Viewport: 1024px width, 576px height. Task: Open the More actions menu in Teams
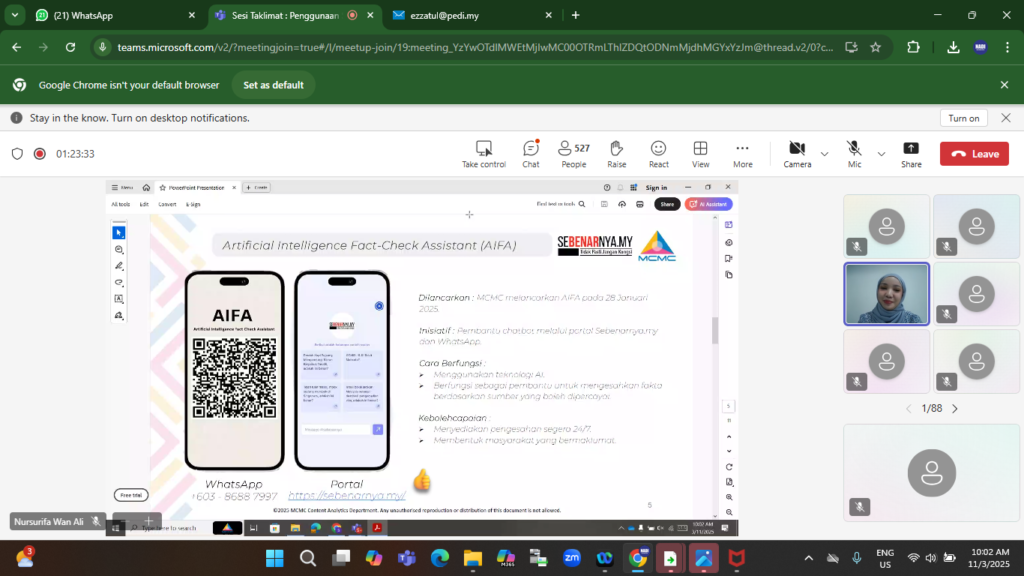743,154
